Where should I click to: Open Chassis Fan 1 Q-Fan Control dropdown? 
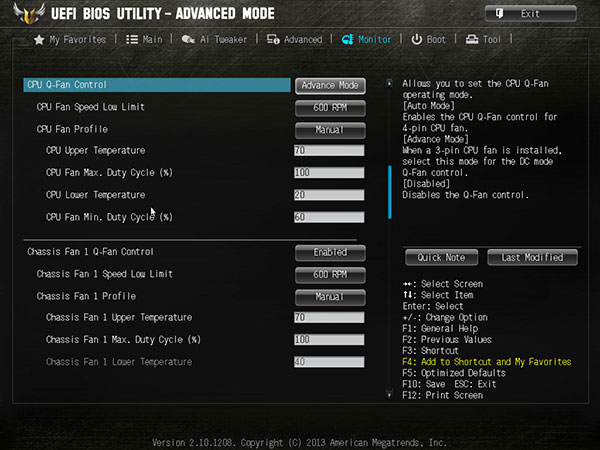(330, 253)
